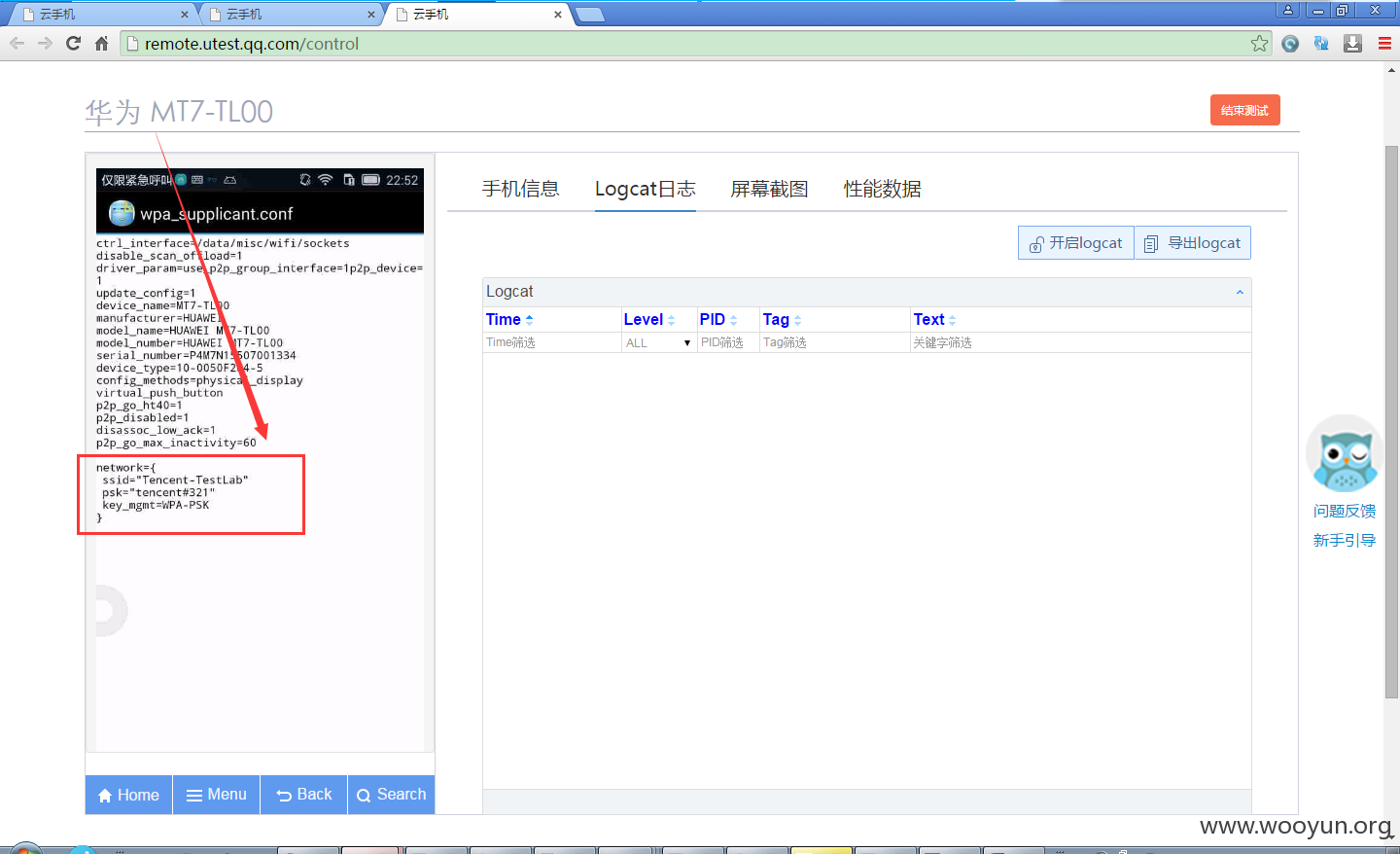This screenshot has height=854, width=1400.
Task: Start logging with 开启logcat button
Action: [x=1076, y=243]
